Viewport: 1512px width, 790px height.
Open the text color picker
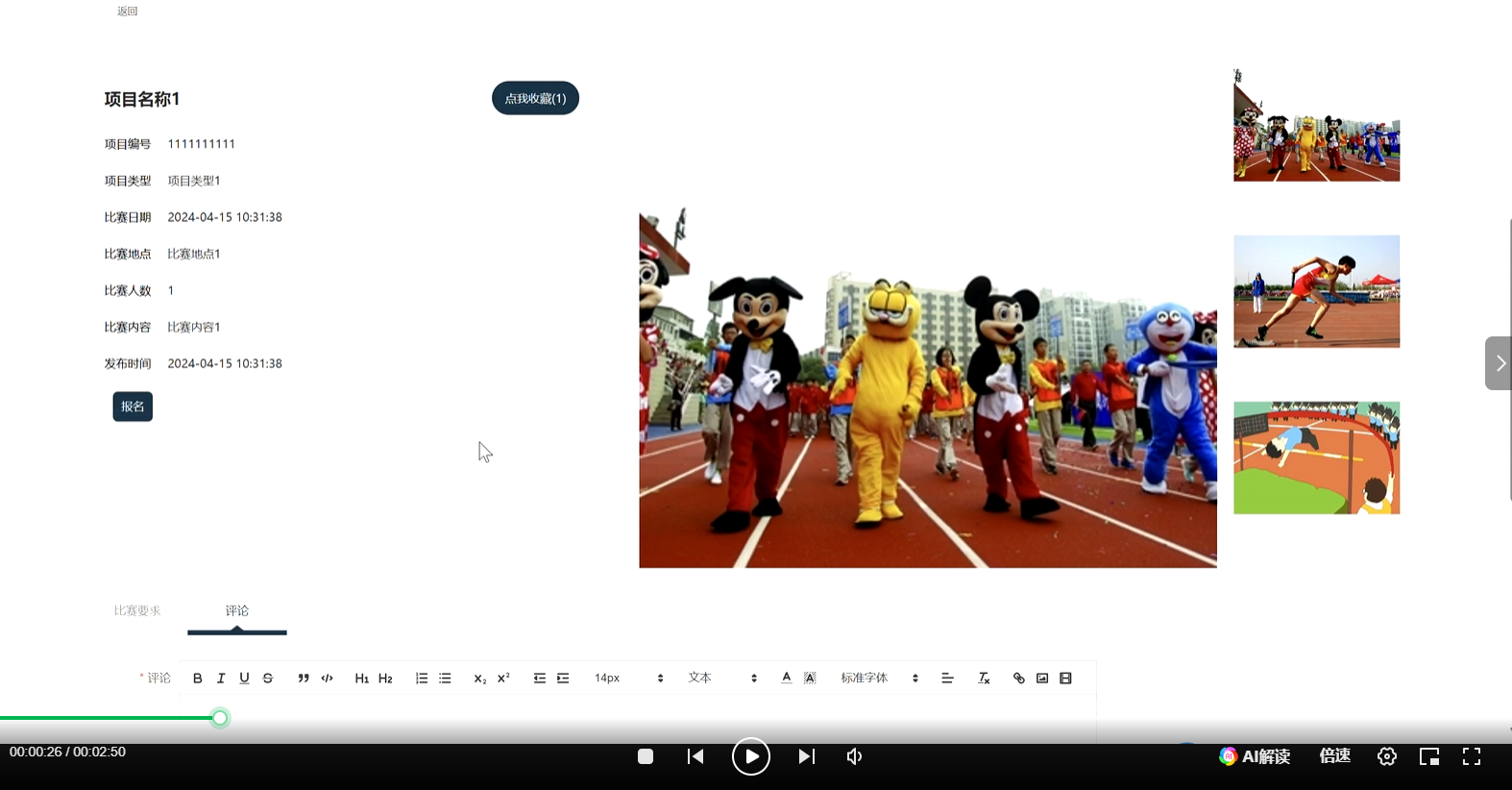click(x=787, y=679)
